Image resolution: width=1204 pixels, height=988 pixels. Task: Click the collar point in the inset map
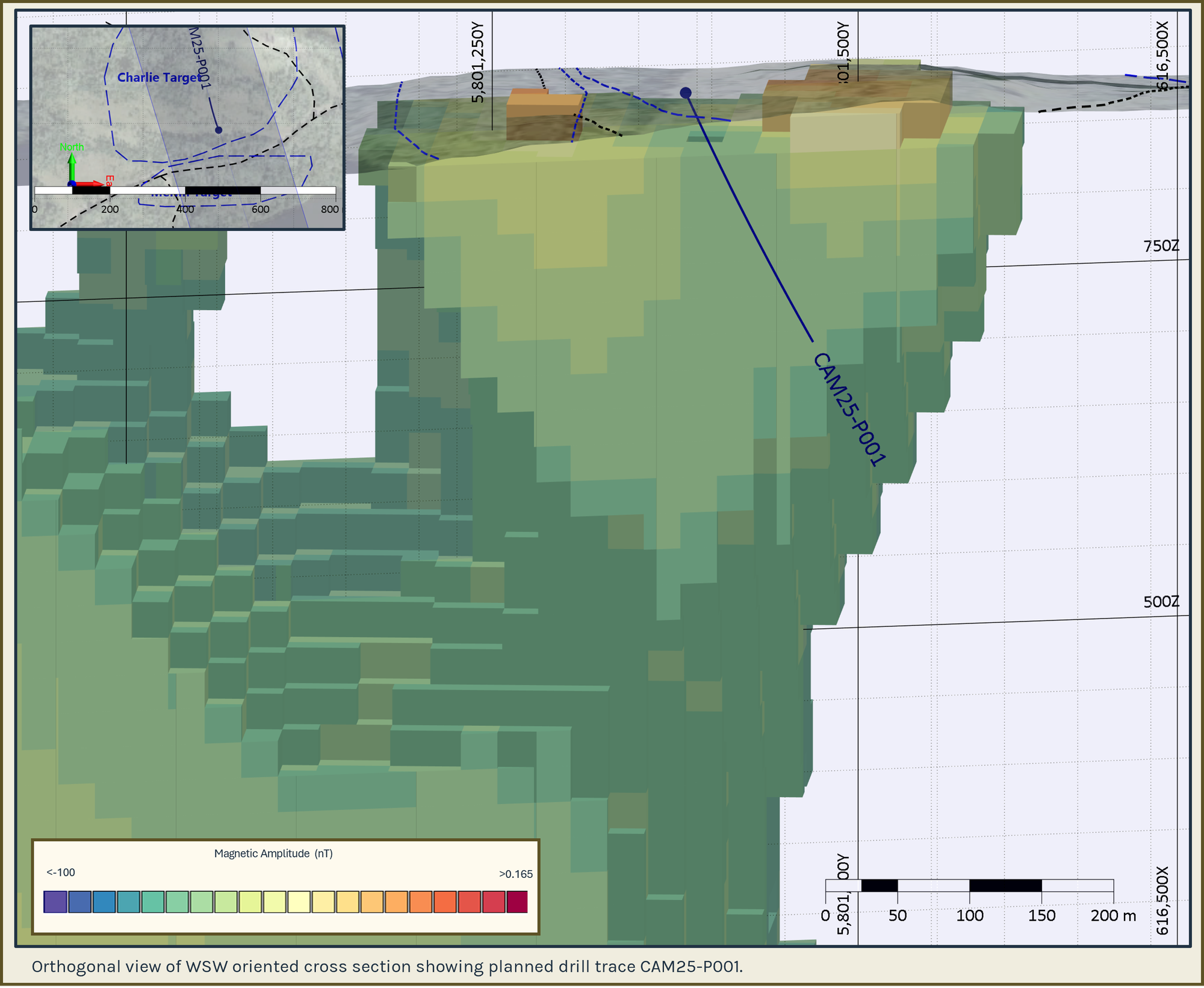pyautogui.click(x=219, y=130)
